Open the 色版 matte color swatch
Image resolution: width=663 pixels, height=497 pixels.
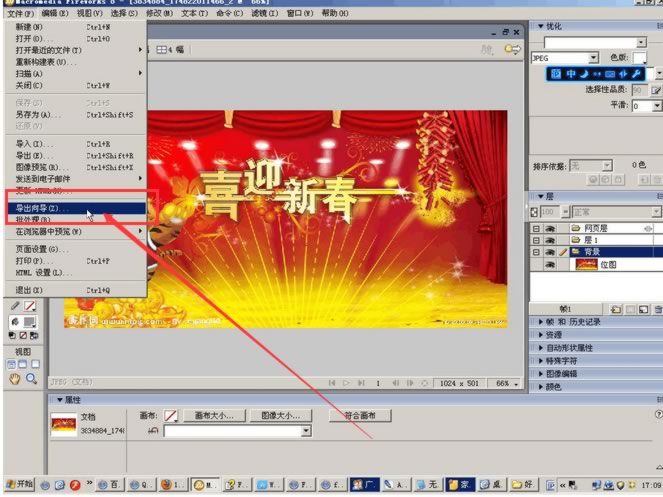click(639, 58)
